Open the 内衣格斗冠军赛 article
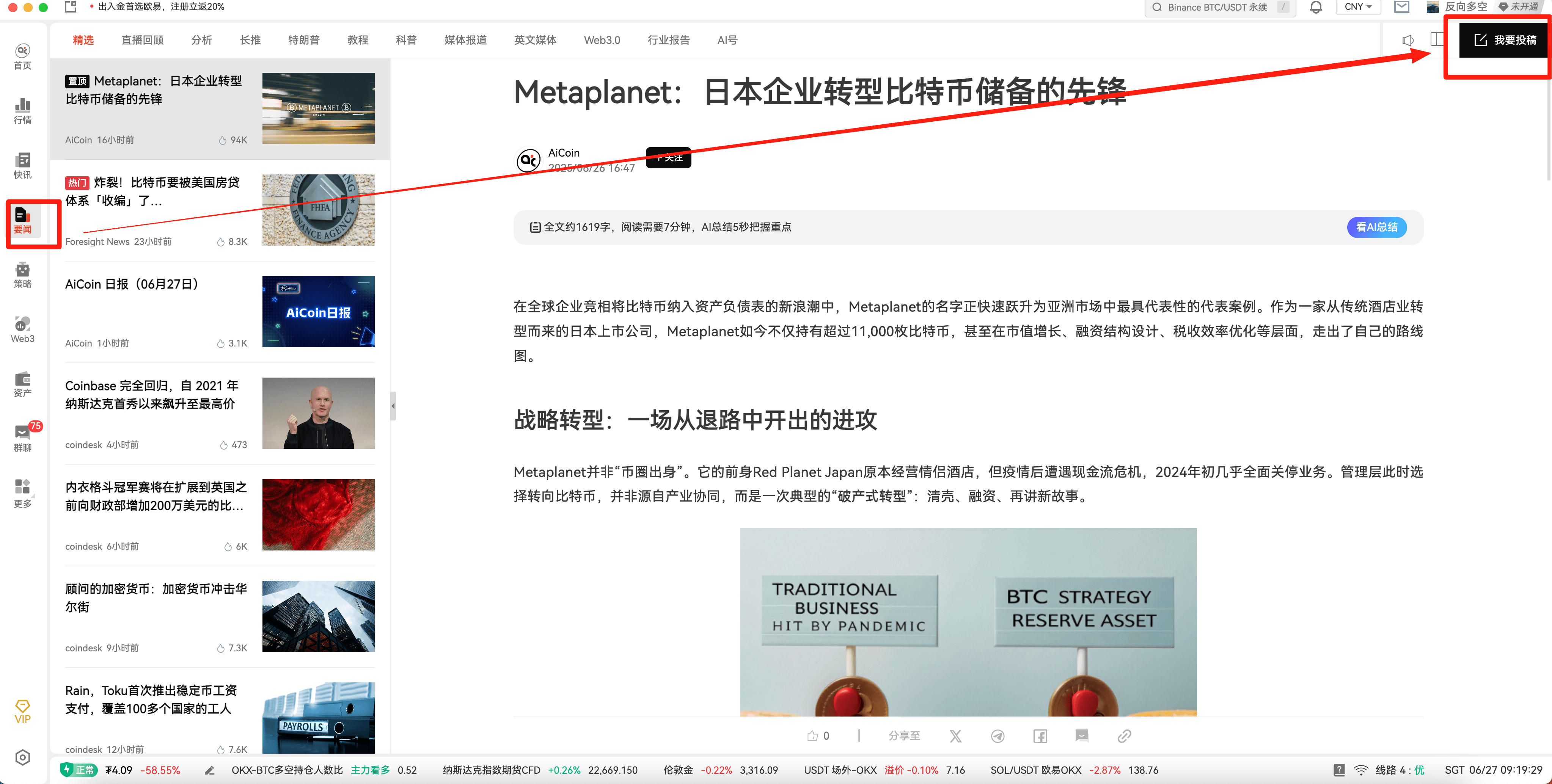This screenshot has height=784, width=1552. pyautogui.click(x=220, y=515)
